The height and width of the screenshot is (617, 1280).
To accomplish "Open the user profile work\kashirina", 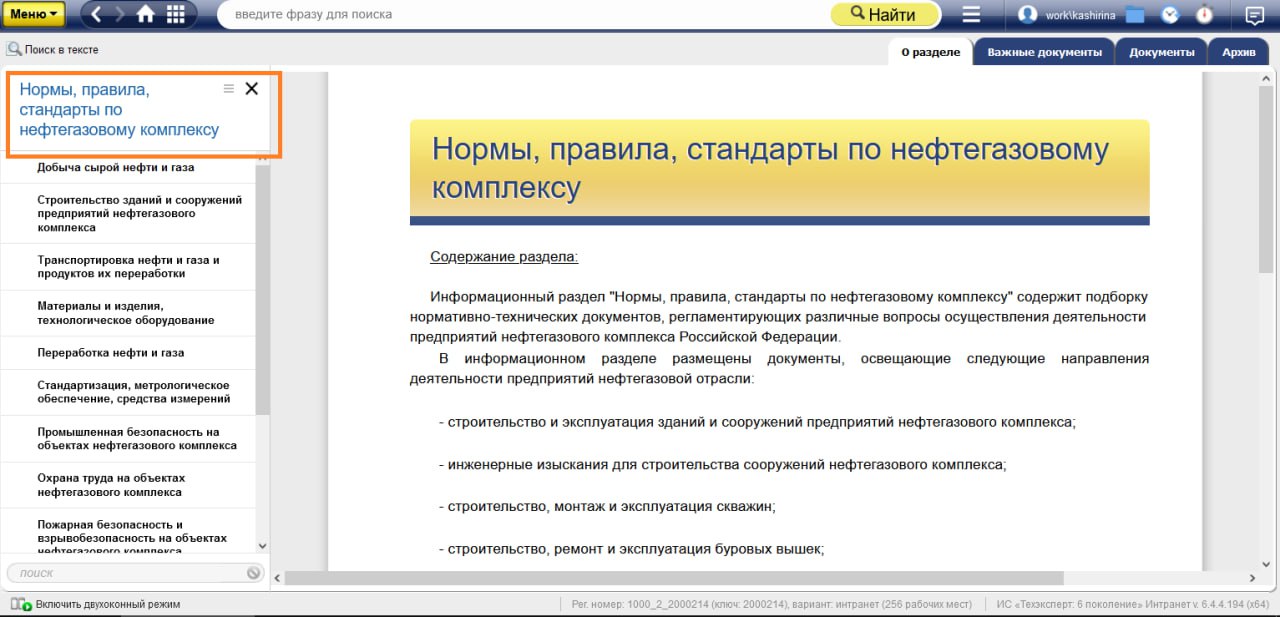I will [1068, 14].
